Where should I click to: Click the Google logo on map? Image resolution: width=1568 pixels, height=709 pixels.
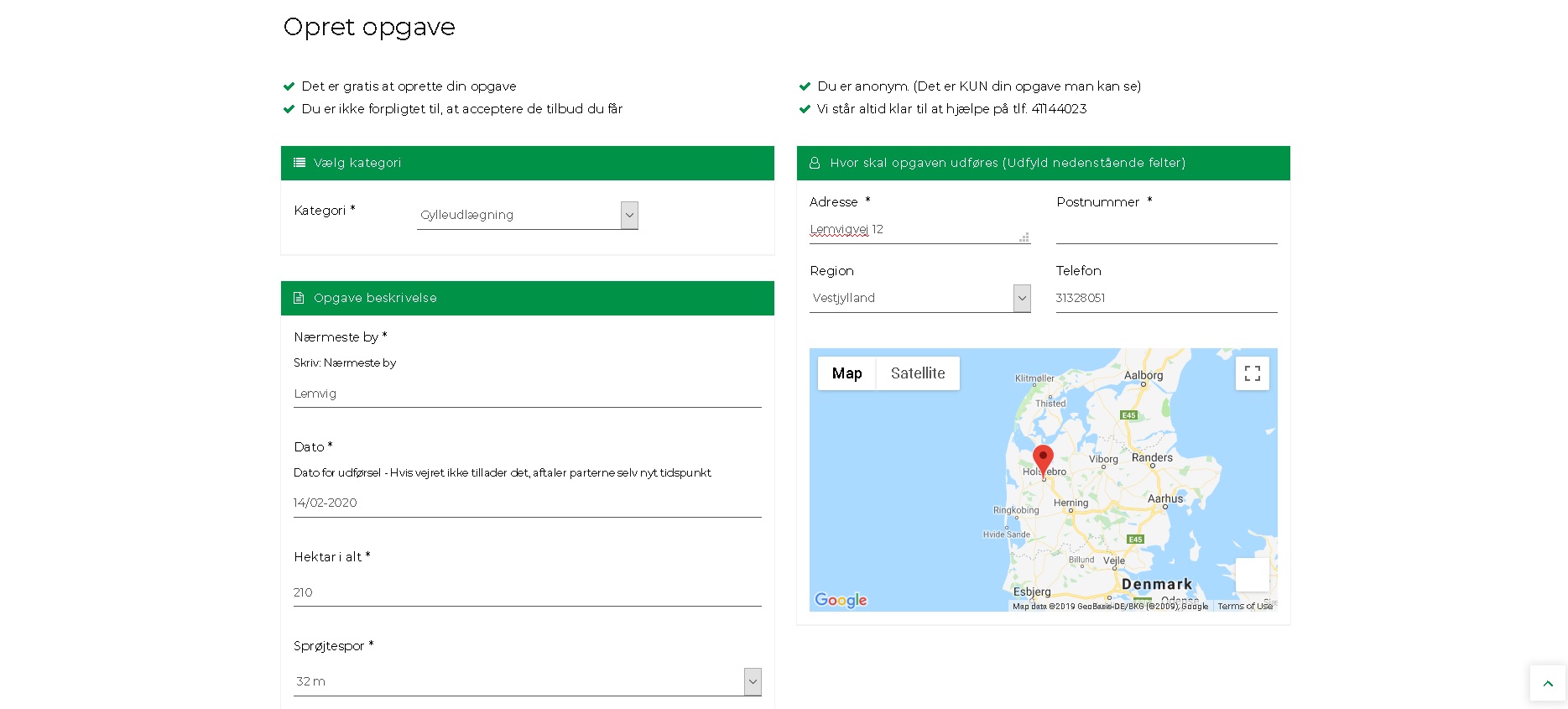click(x=841, y=600)
